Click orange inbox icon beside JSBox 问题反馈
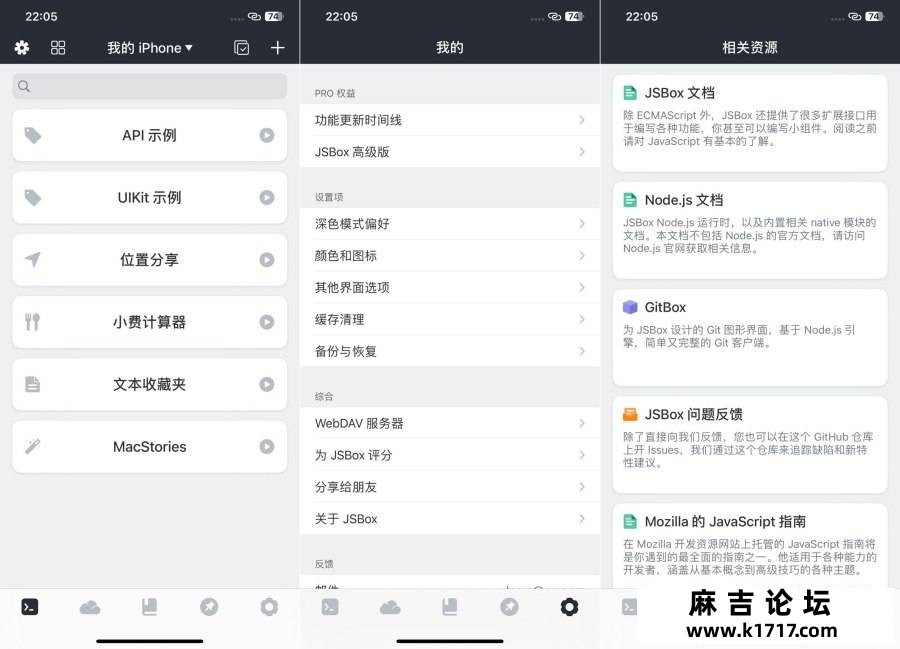 [630, 414]
